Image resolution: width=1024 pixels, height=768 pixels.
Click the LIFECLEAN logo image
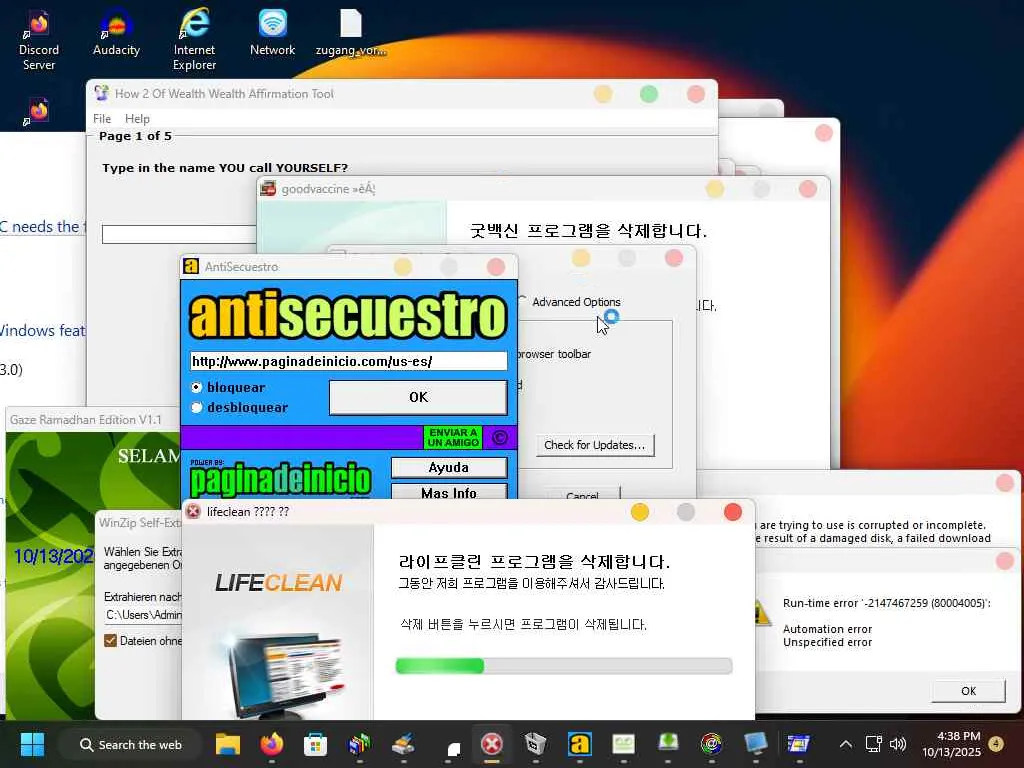[x=278, y=583]
